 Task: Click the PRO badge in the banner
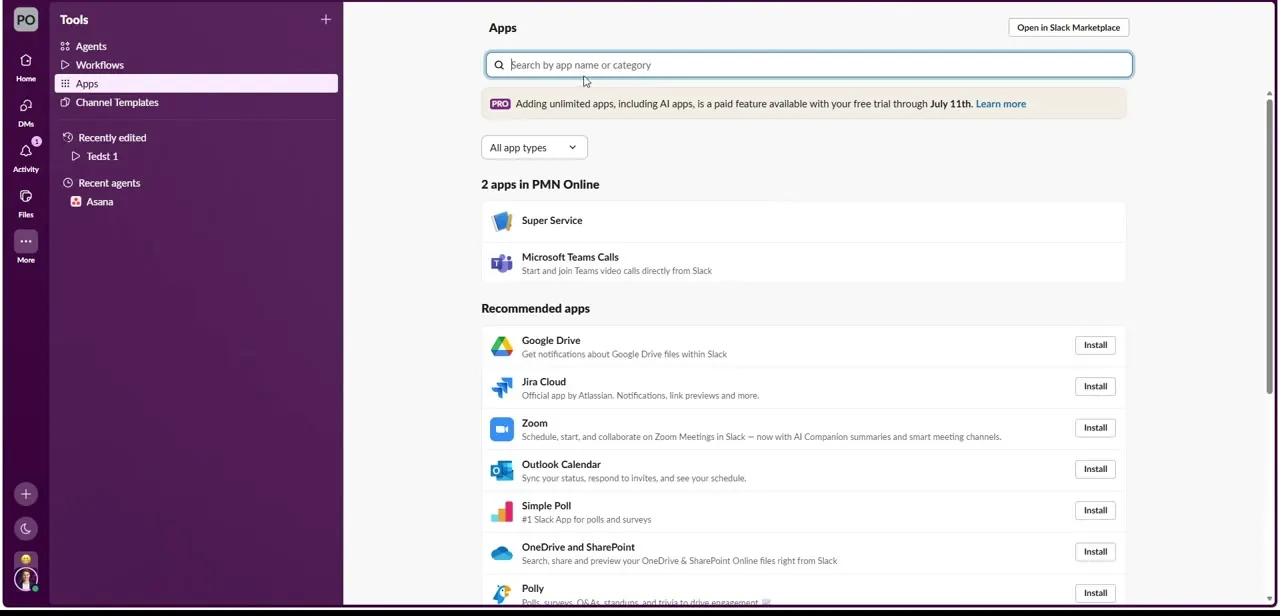click(500, 104)
